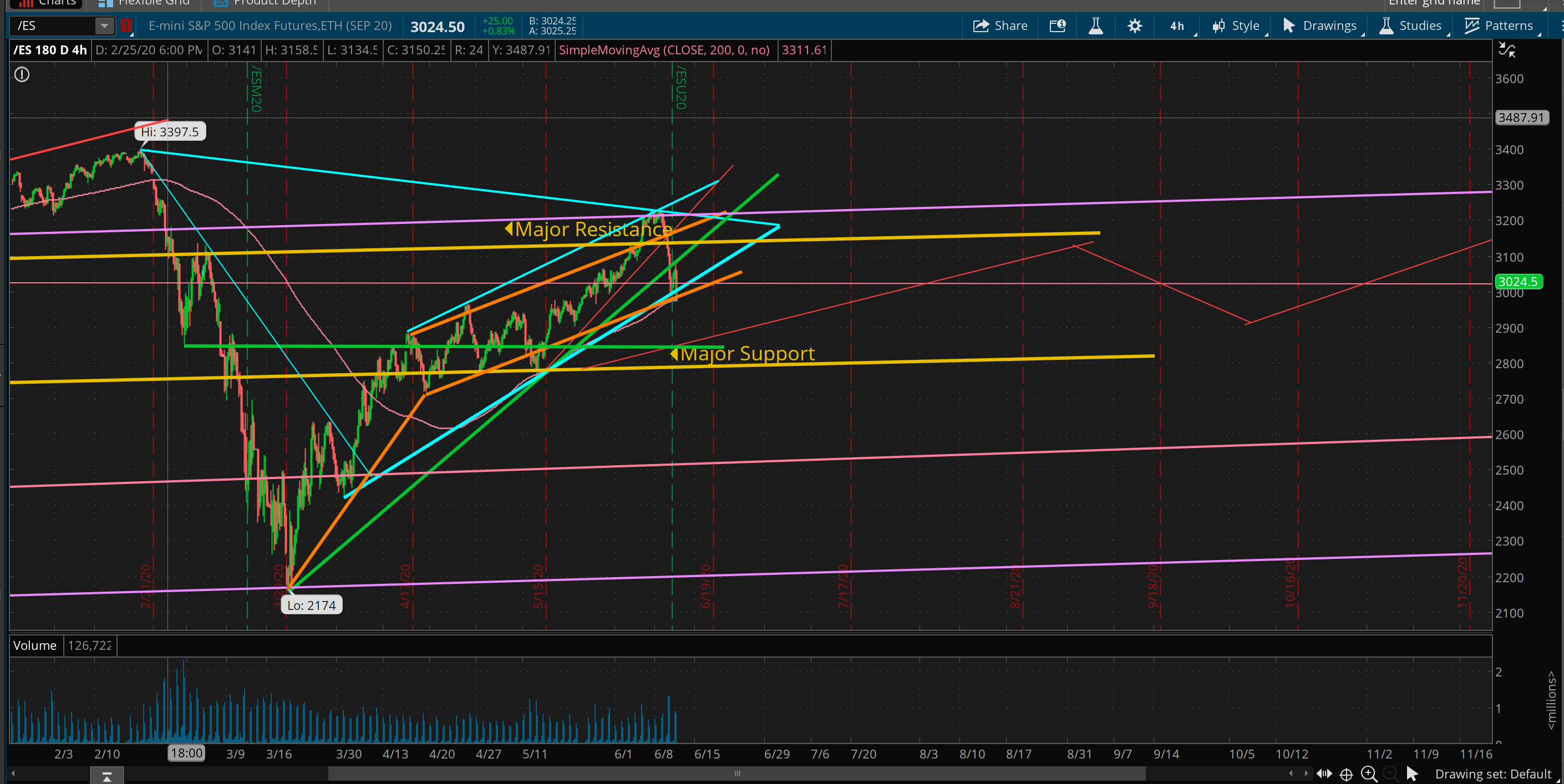Expand the /ES symbol dropdown arrow
The width and height of the screenshot is (1564, 784).
[104, 26]
